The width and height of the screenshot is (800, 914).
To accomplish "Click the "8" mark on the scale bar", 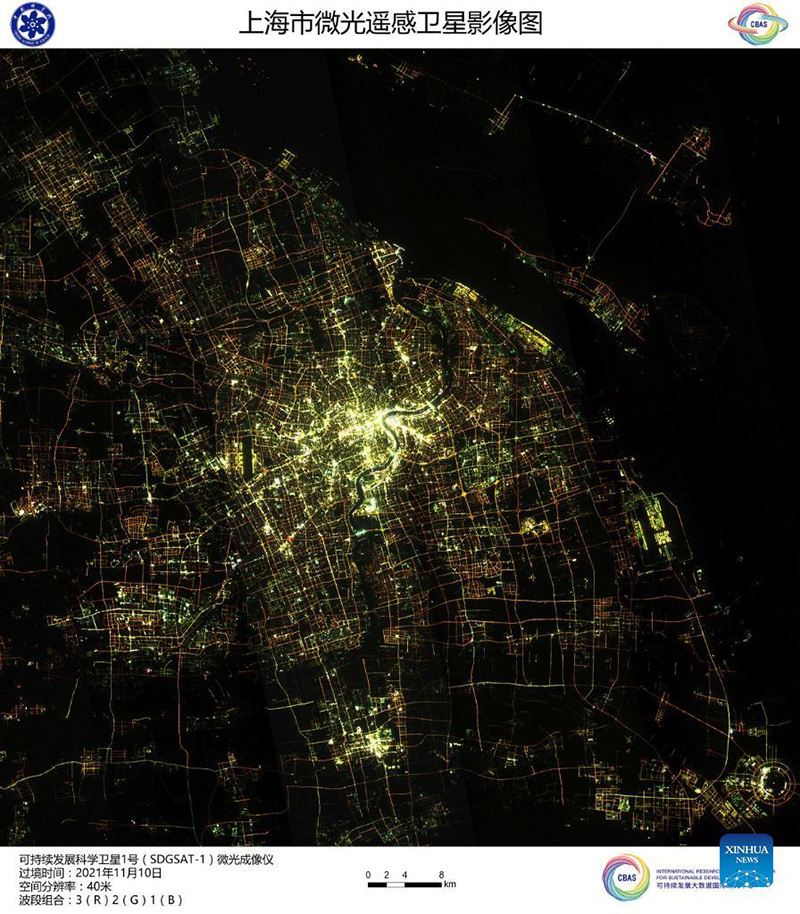I will tap(441, 874).
